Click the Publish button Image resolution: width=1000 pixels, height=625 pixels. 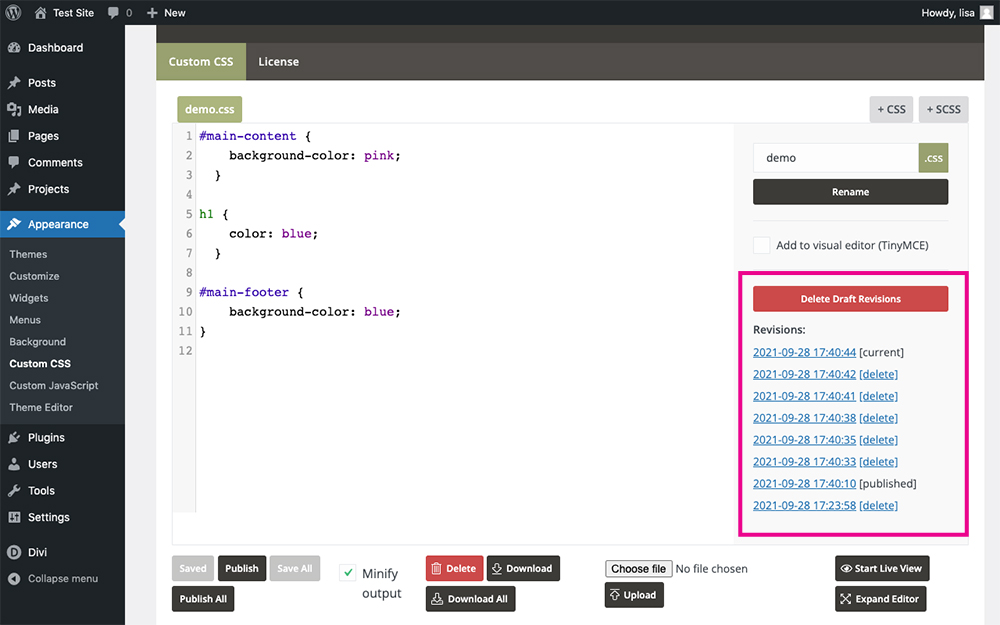point(242,568)
